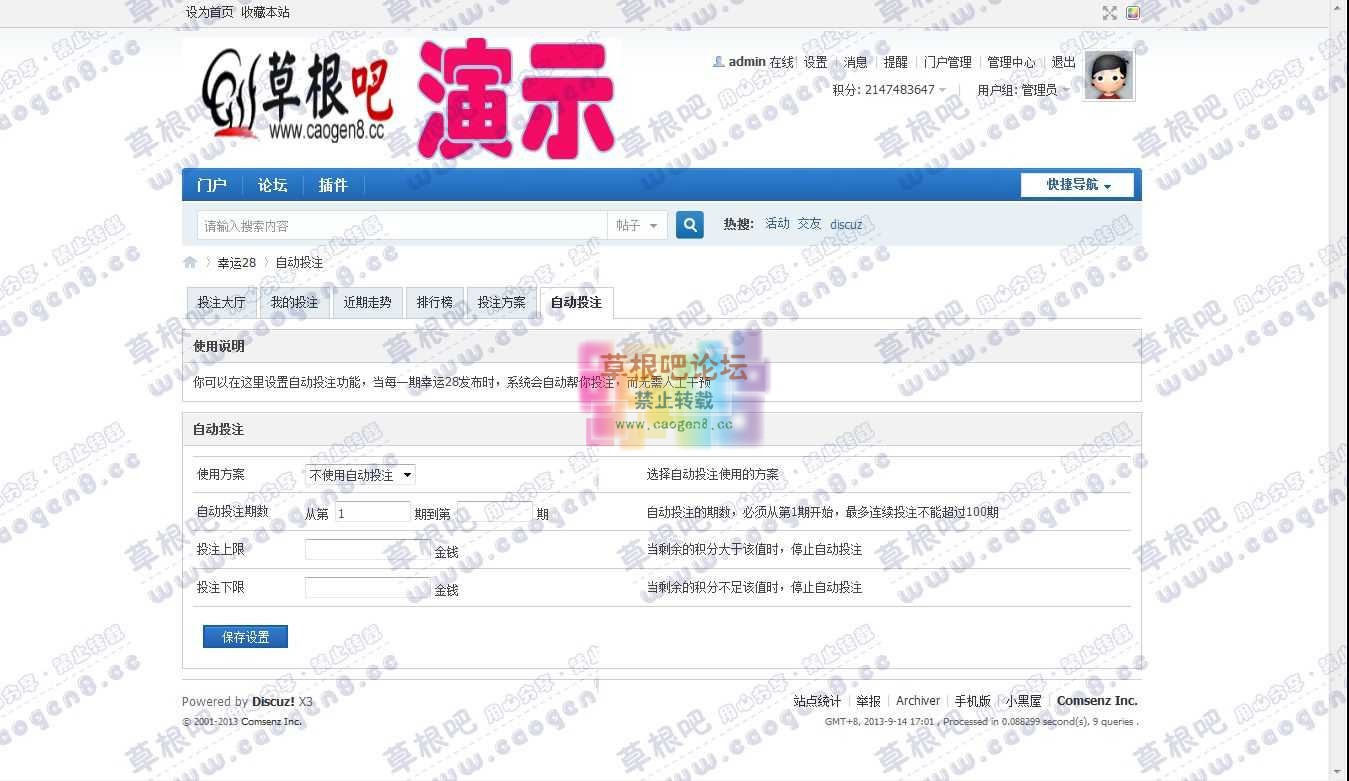Open the 快捷导航 quick navigation menu

1076,184
